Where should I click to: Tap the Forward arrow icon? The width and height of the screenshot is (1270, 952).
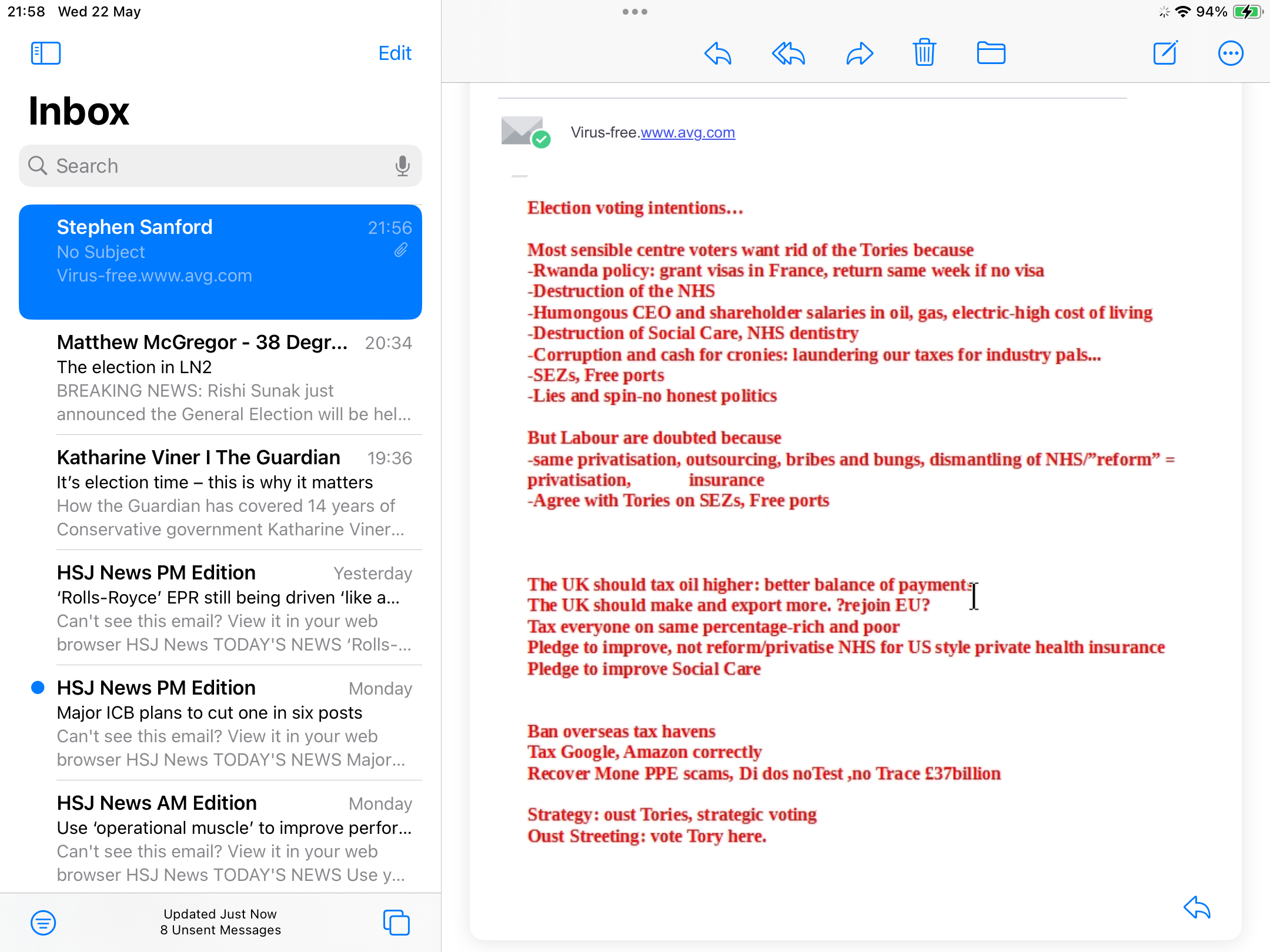point(860,53)
